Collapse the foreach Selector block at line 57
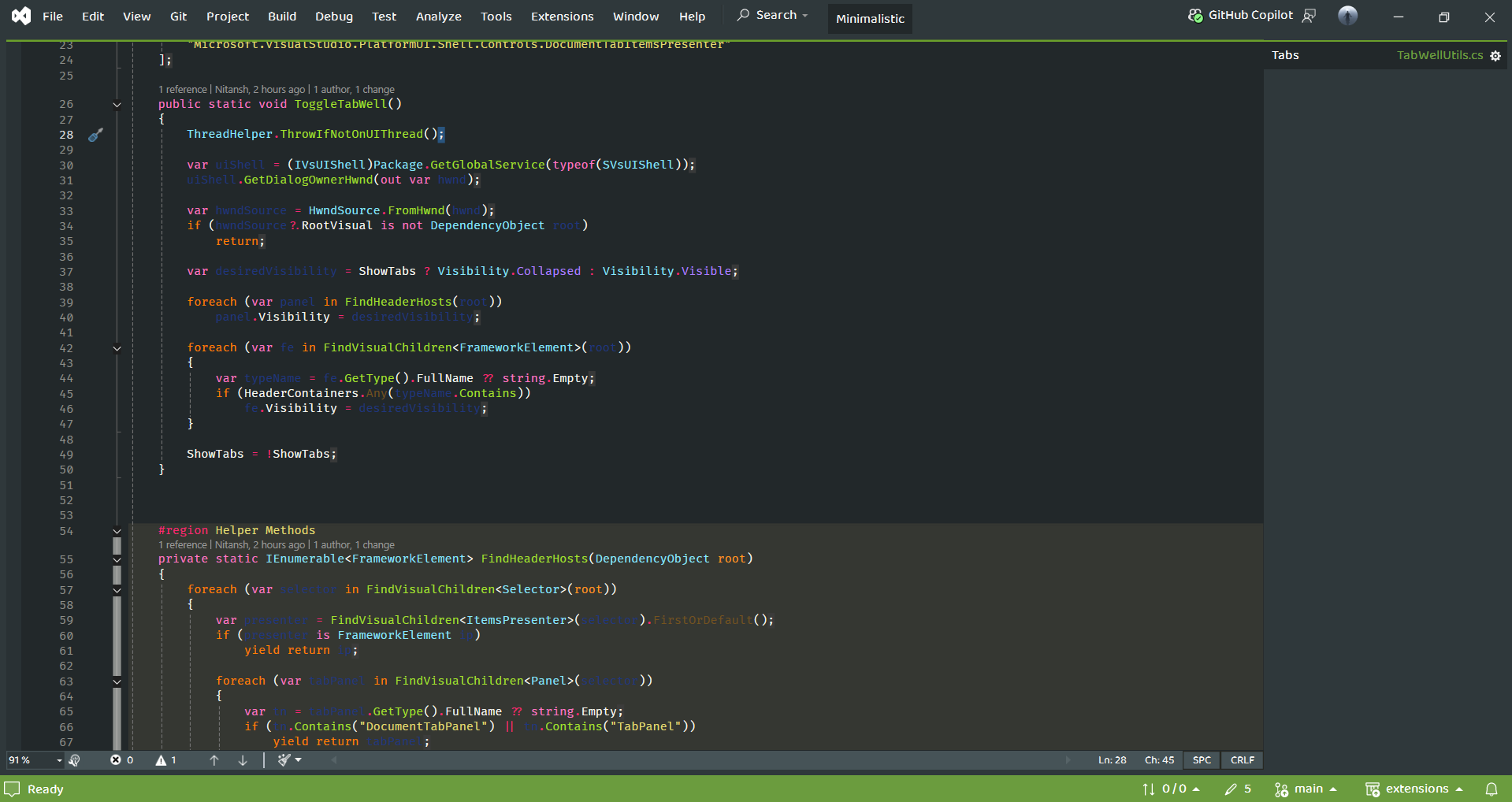 pyautogui.click(x=117, y=591)
